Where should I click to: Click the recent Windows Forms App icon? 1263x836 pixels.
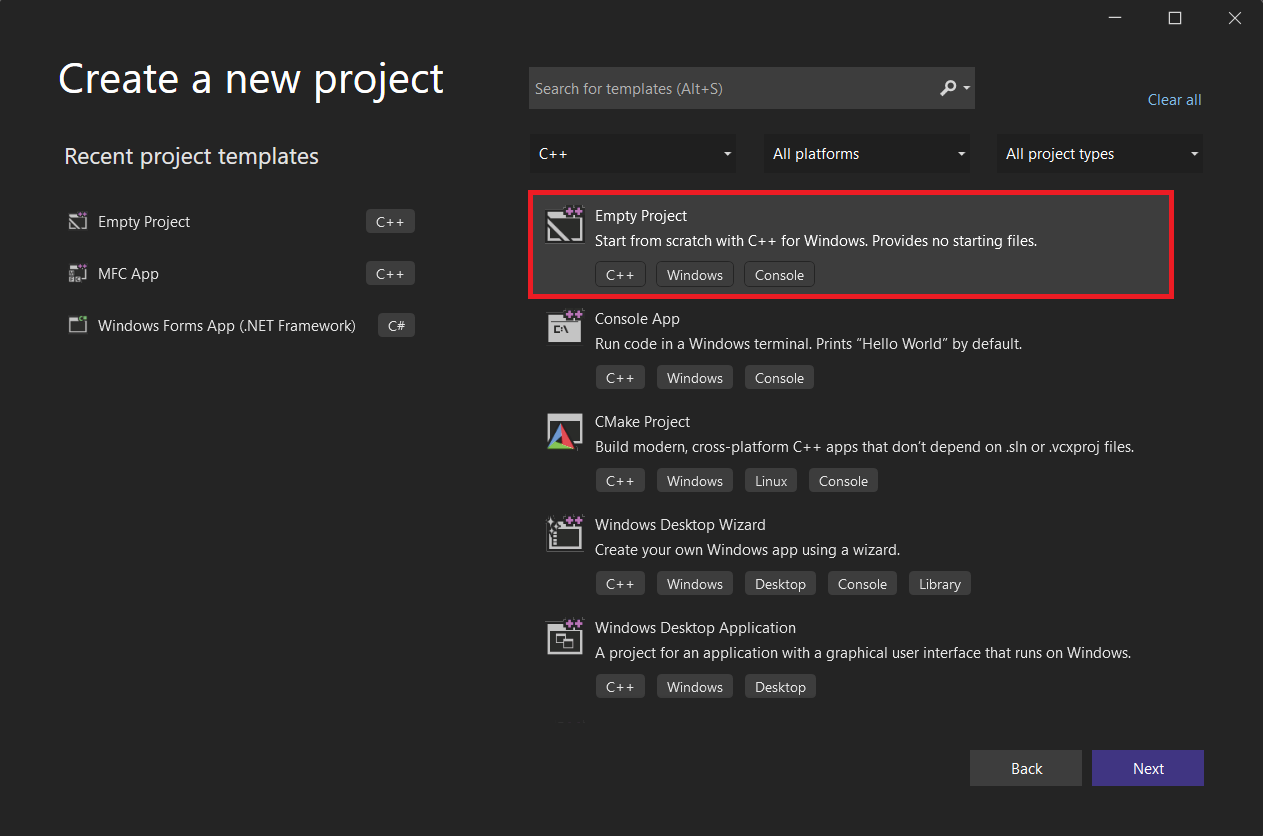[x=78, y=325]
